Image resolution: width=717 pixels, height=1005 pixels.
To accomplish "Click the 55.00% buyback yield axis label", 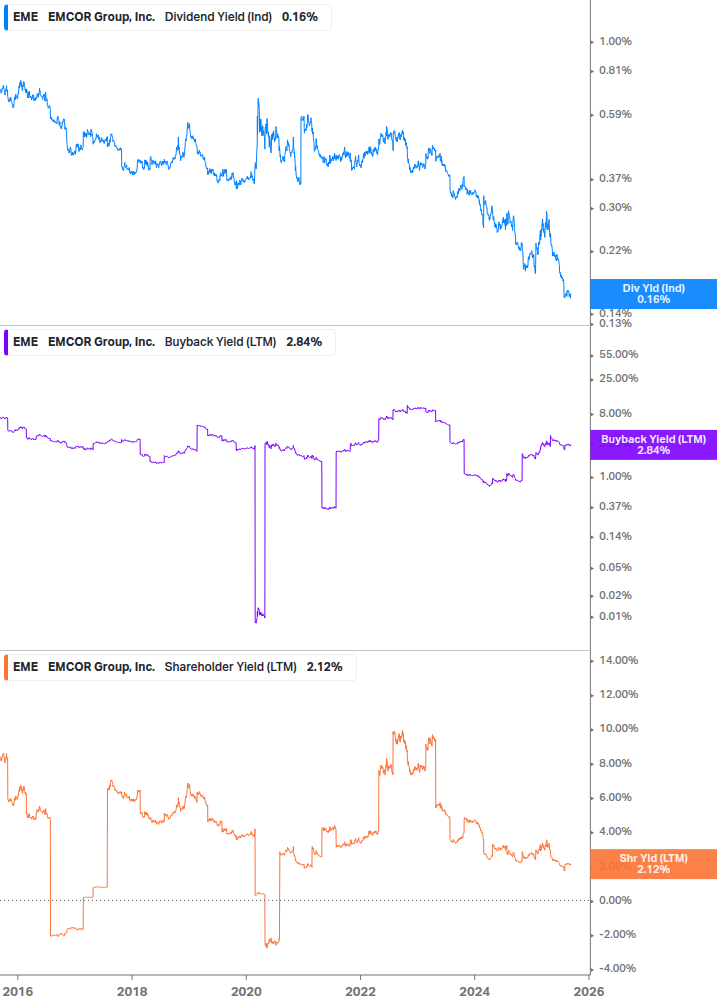I will coord(618,354).
